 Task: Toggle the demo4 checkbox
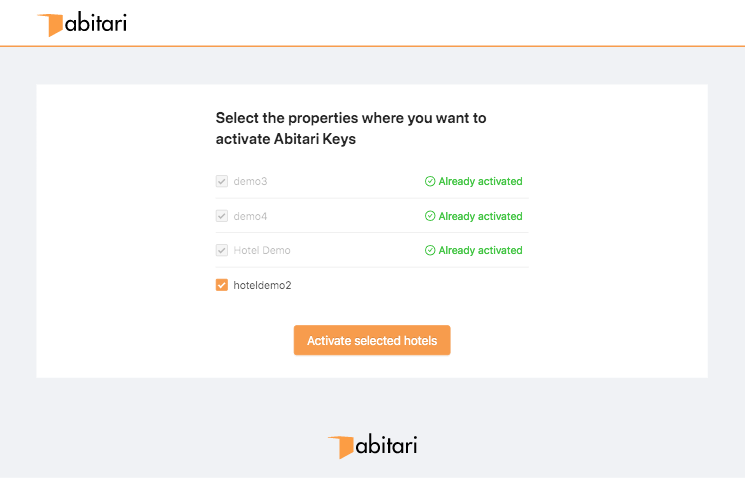(x=222, y=216)
